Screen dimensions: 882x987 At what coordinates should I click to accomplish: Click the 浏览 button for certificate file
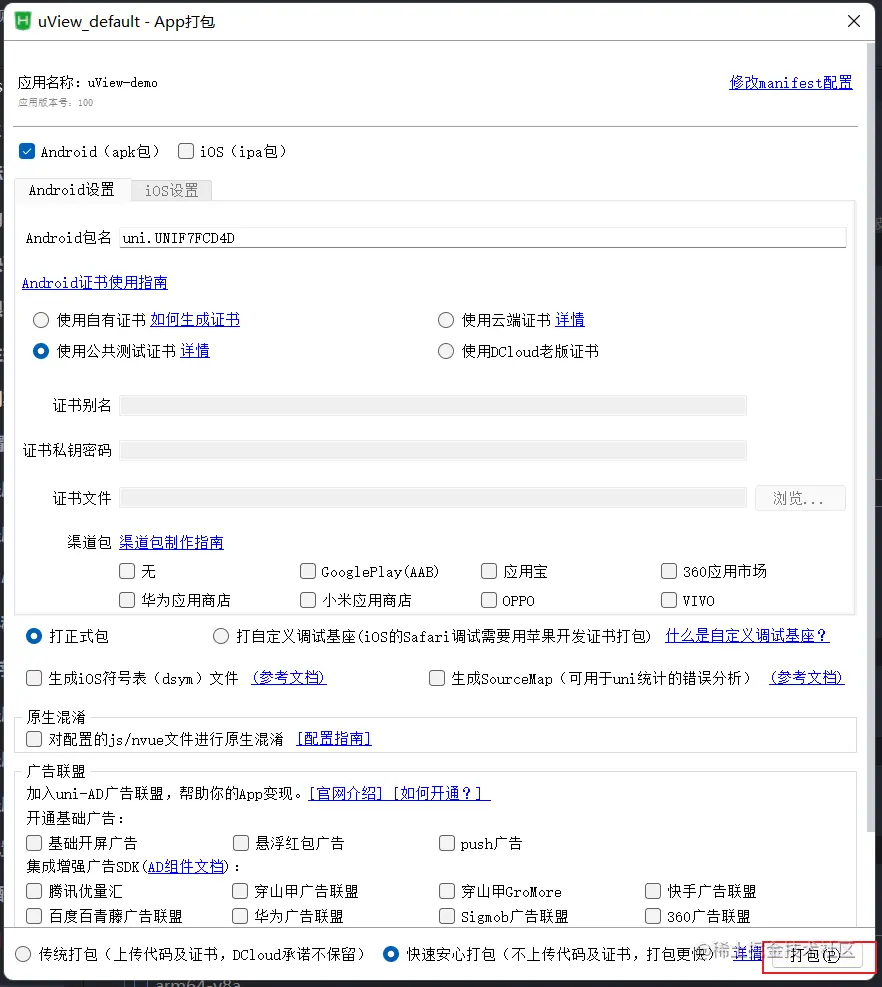[x=799, y=497]
